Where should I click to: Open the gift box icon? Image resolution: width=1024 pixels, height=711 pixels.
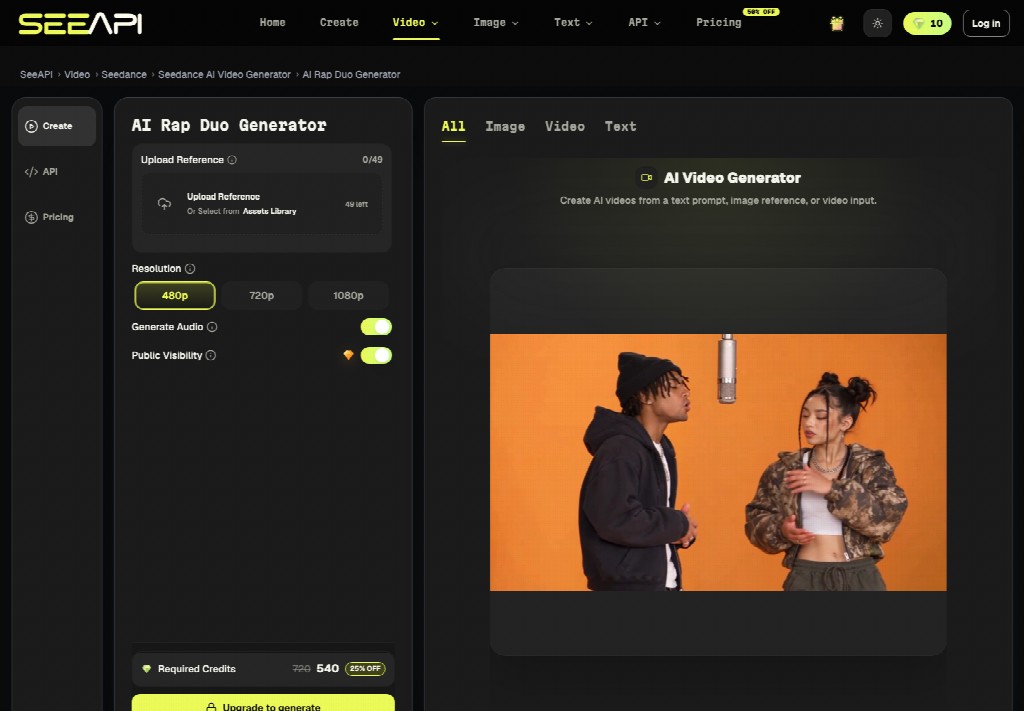[837, 24]
